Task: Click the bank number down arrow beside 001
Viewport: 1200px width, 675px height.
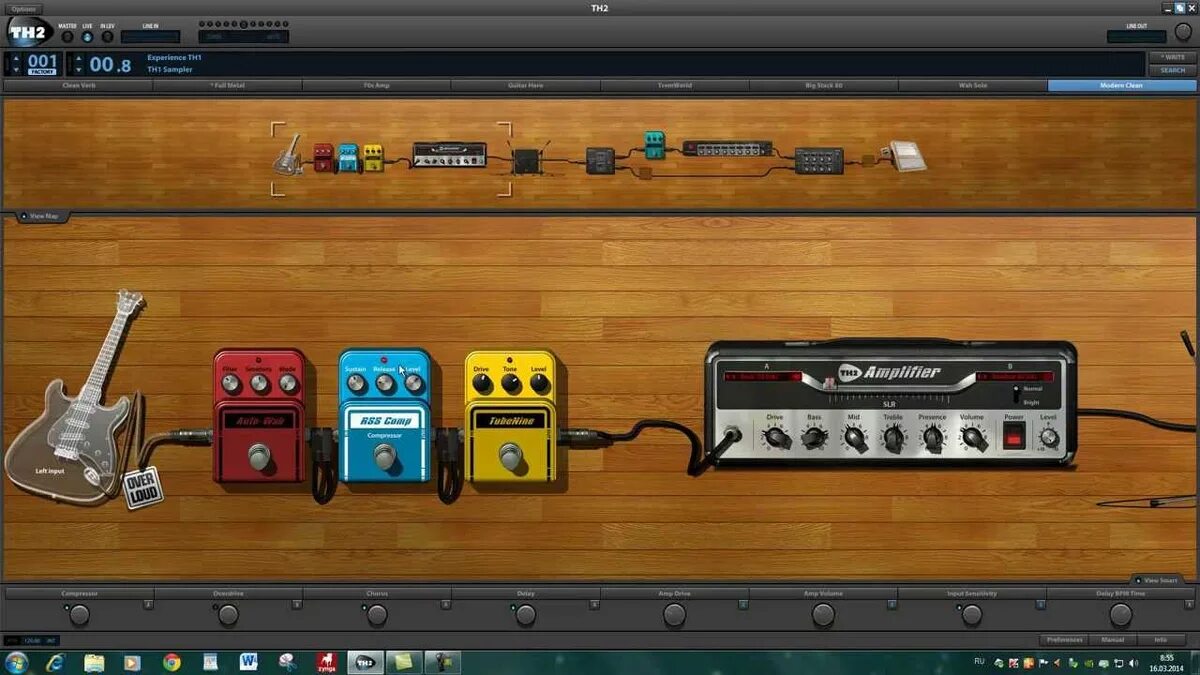Action: pyautogui.click(x=15, y=70)
